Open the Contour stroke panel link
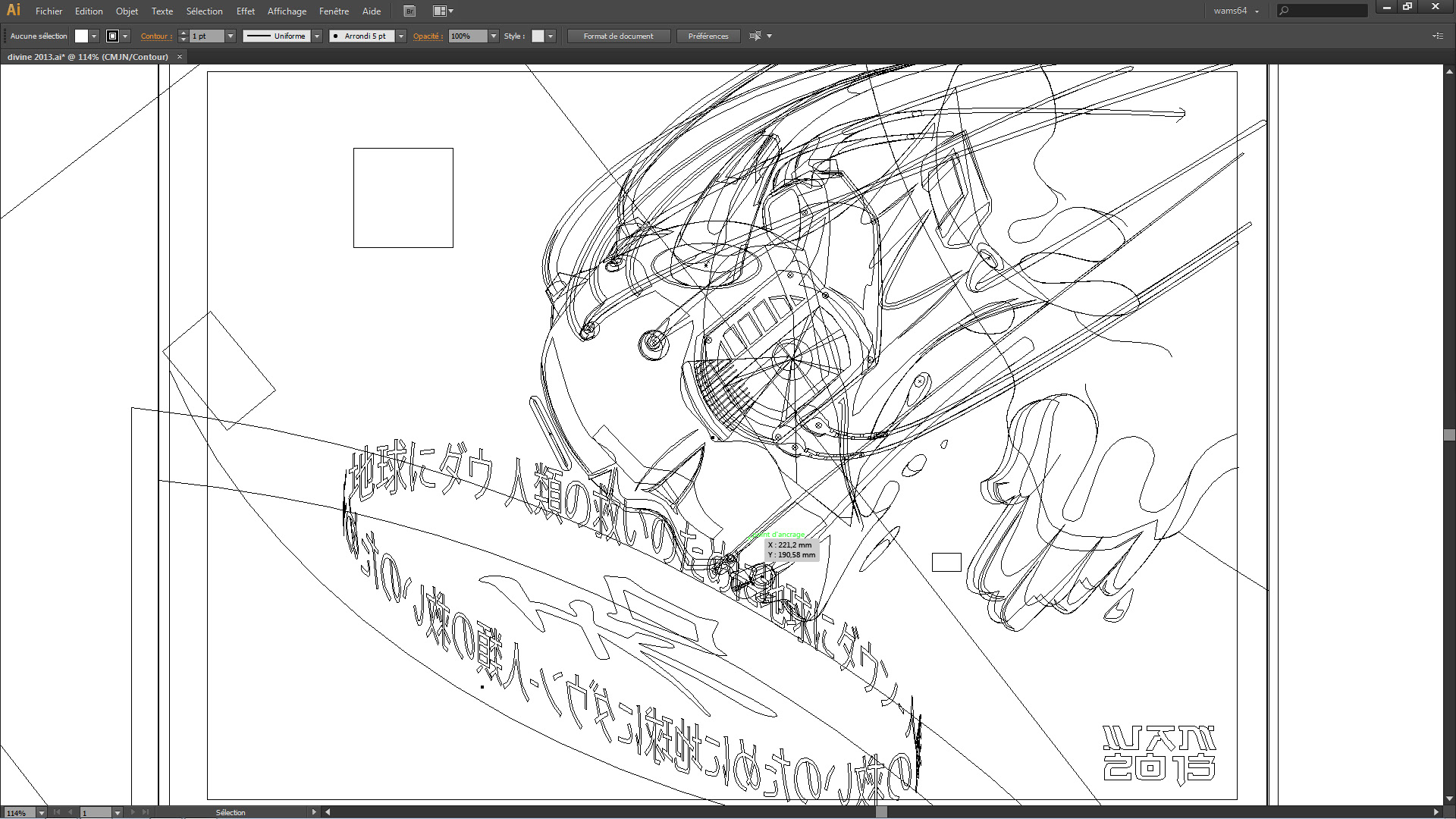 coord(155,36)
